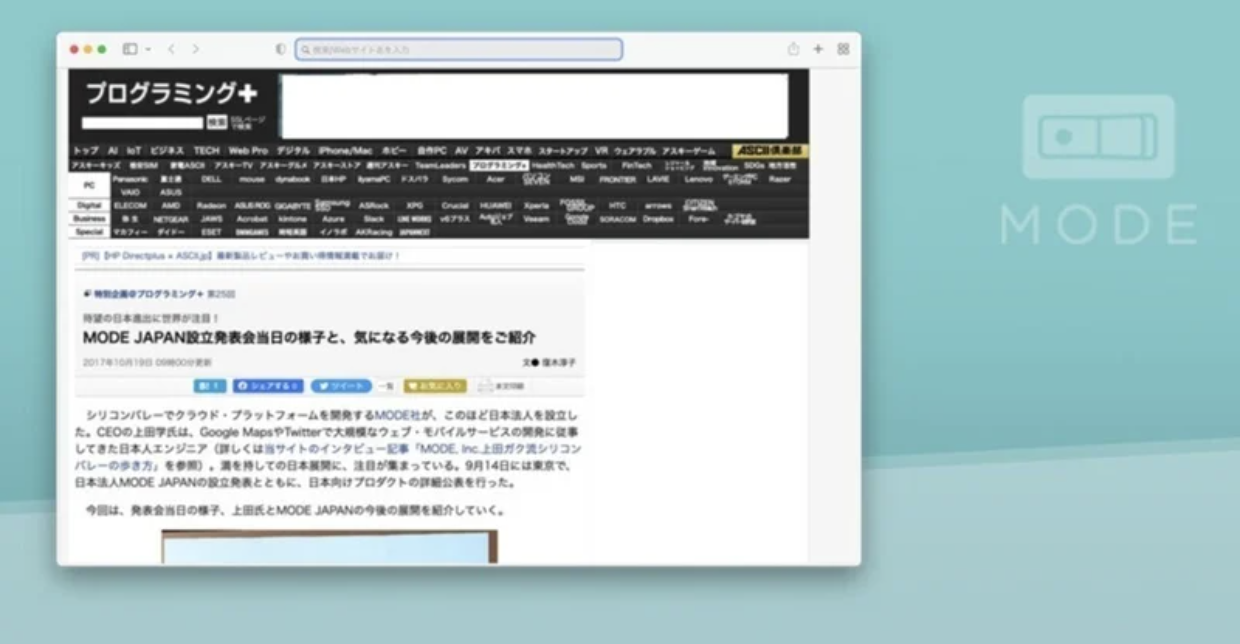Click the Twitter tweet button
Viewport: 1240px width, 644px height.
coord(340,386)
